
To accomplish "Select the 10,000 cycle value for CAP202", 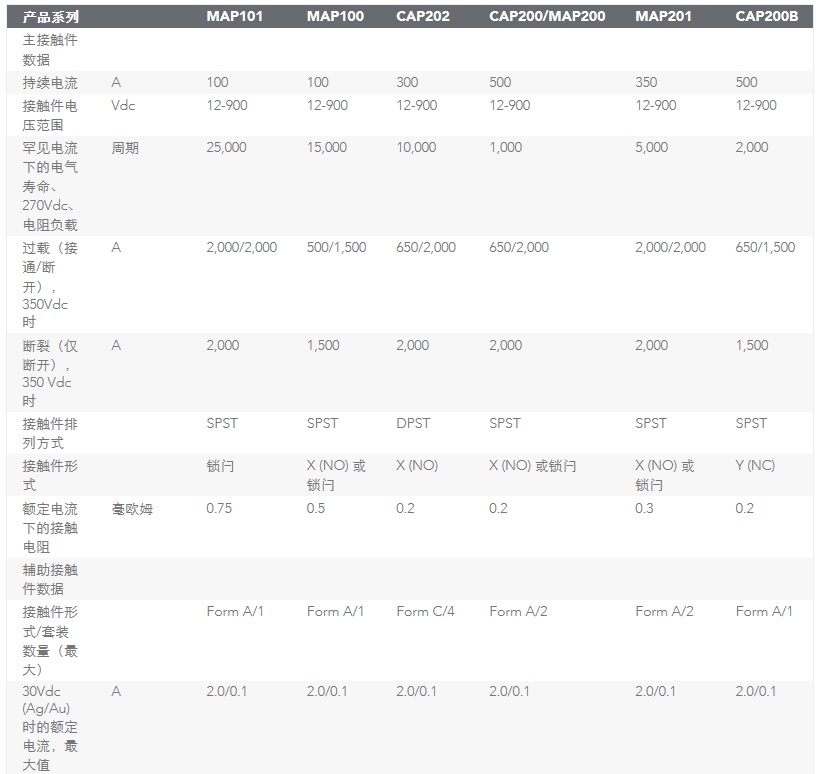I will point(416,147).
